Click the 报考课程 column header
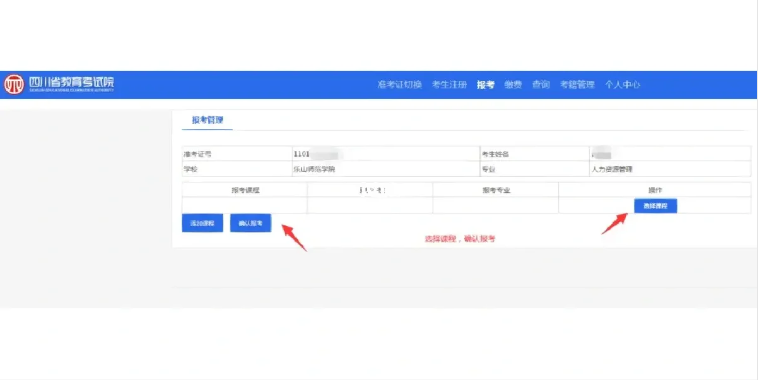Viewport: 758px width, 380px height. pos(245,190)
